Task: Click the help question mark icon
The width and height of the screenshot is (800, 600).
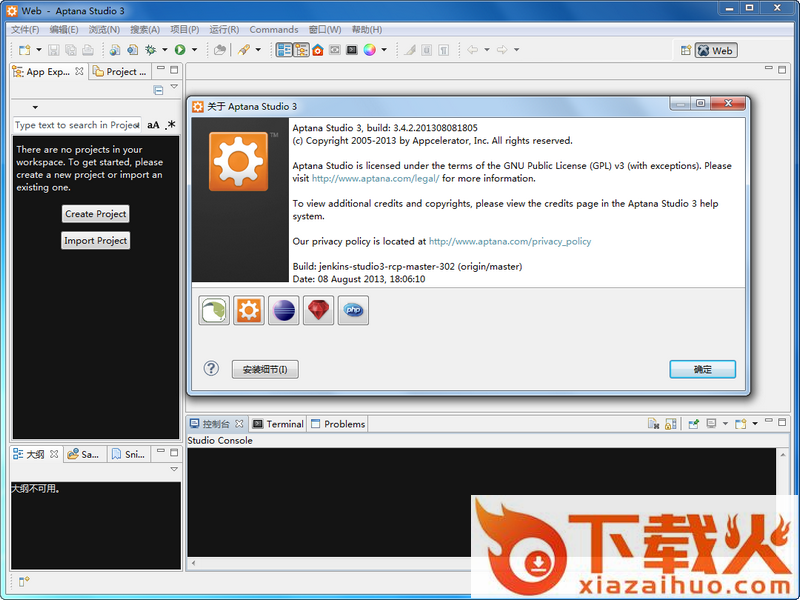Action: [211, 368]
